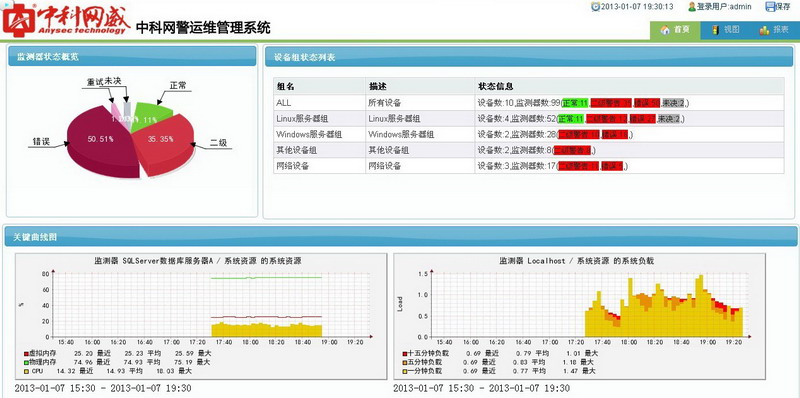Click the 监测器状态概览 panel header
800x398 pixels.
coord(132,57)
